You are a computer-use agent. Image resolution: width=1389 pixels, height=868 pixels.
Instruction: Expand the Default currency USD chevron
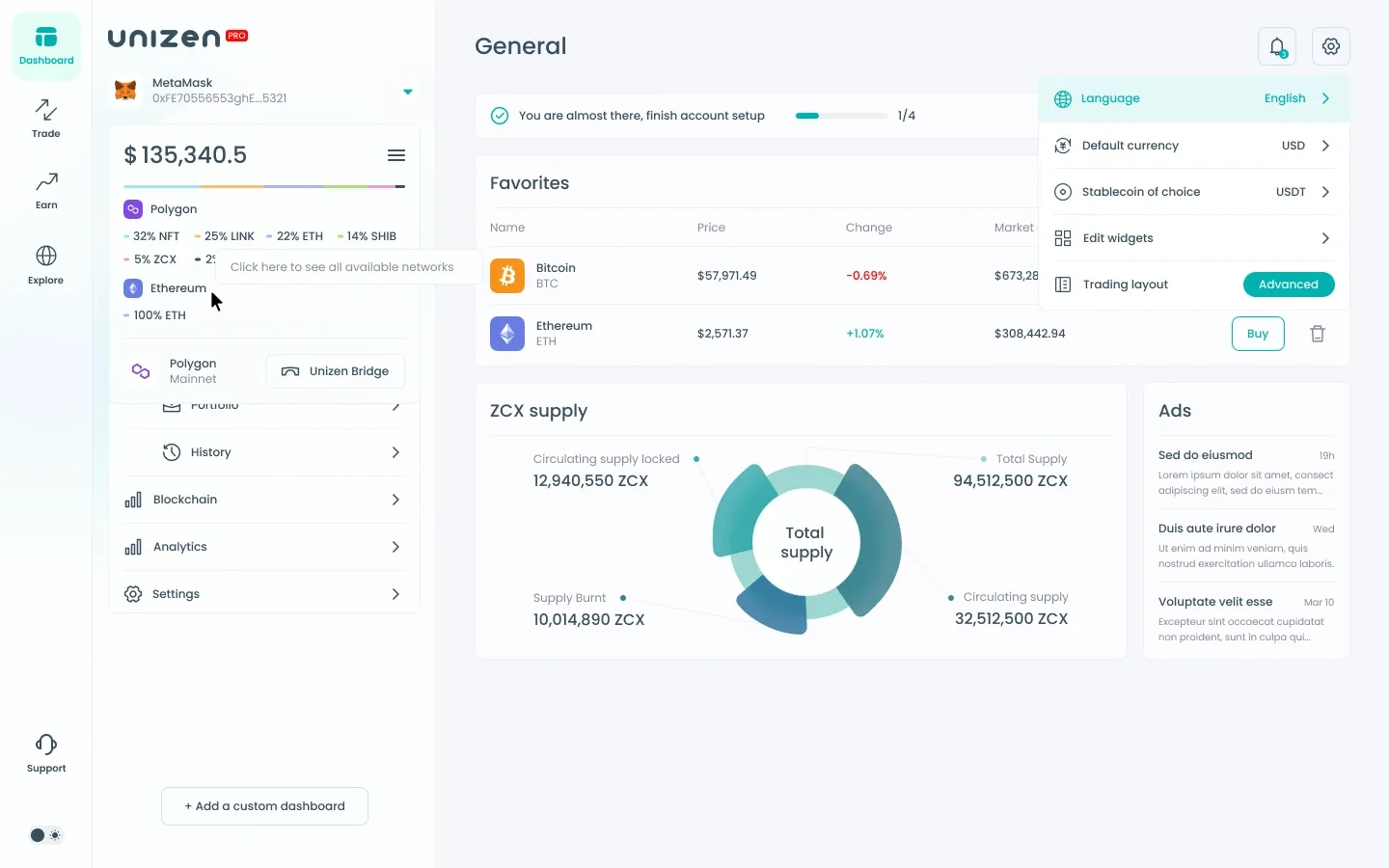pyautogui.click(x=1326, y=146)
